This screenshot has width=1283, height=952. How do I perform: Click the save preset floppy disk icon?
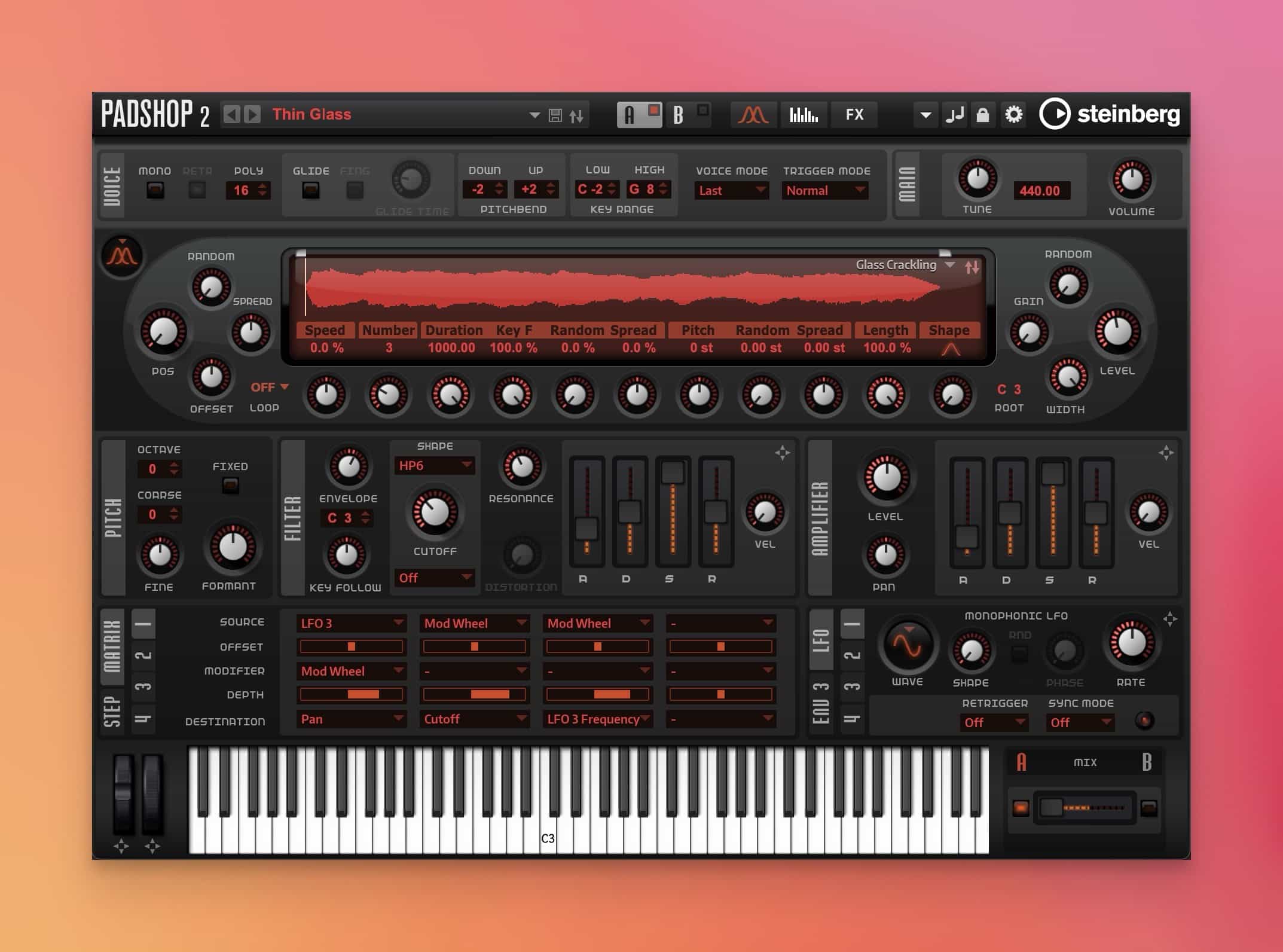click(x=555, y=115)
